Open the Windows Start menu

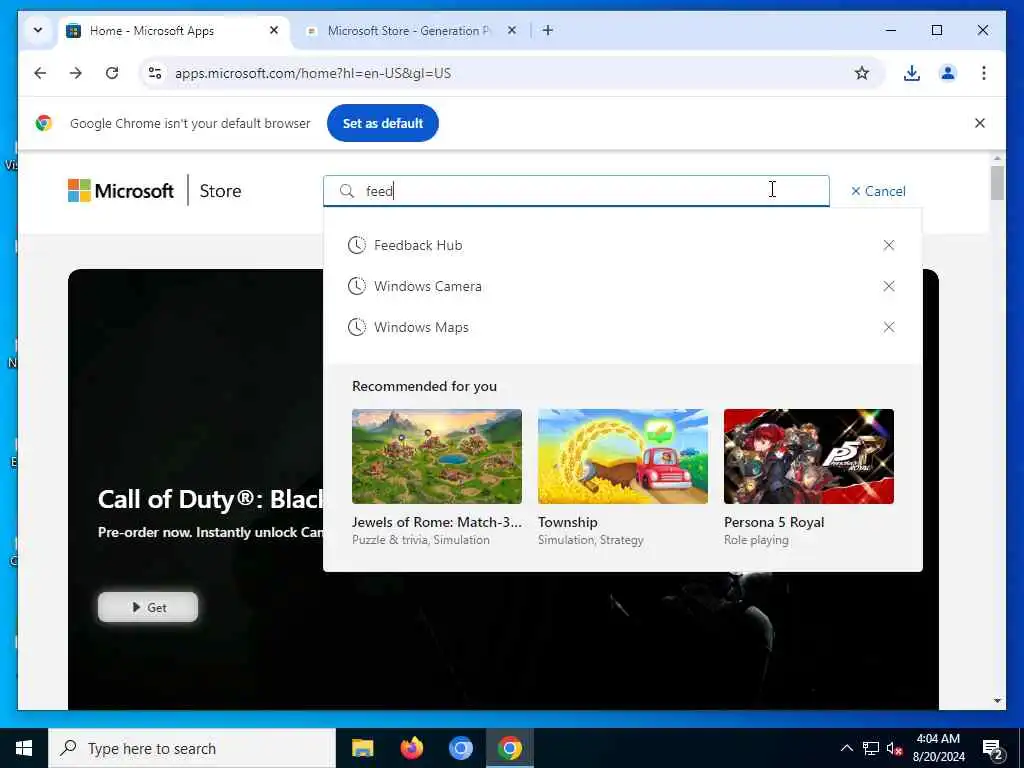pyautogui.click(x=24, y=748)
